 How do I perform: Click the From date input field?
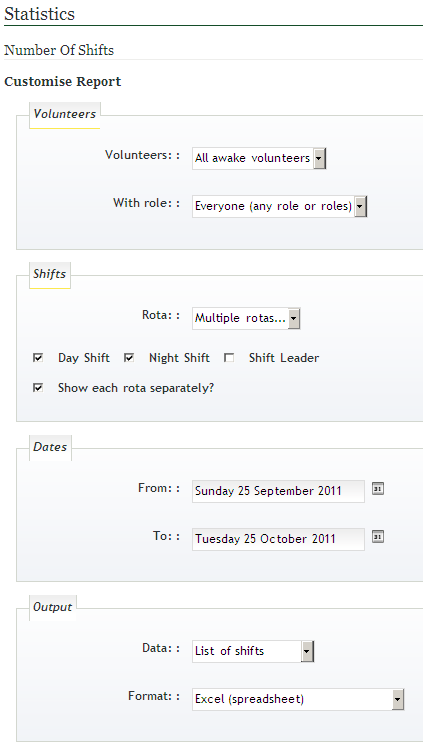pos(278,491)
